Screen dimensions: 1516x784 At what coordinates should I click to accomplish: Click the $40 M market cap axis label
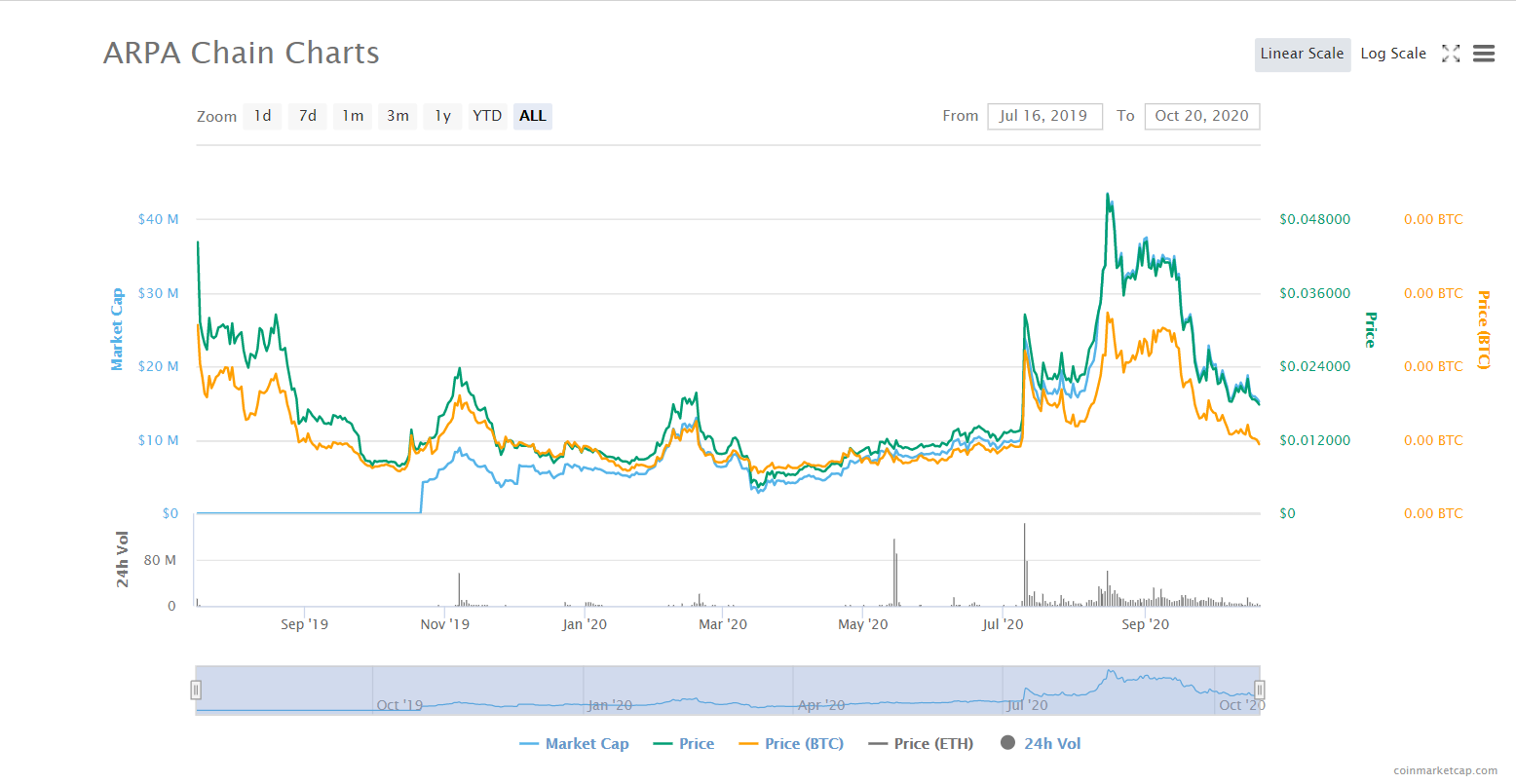159,219
